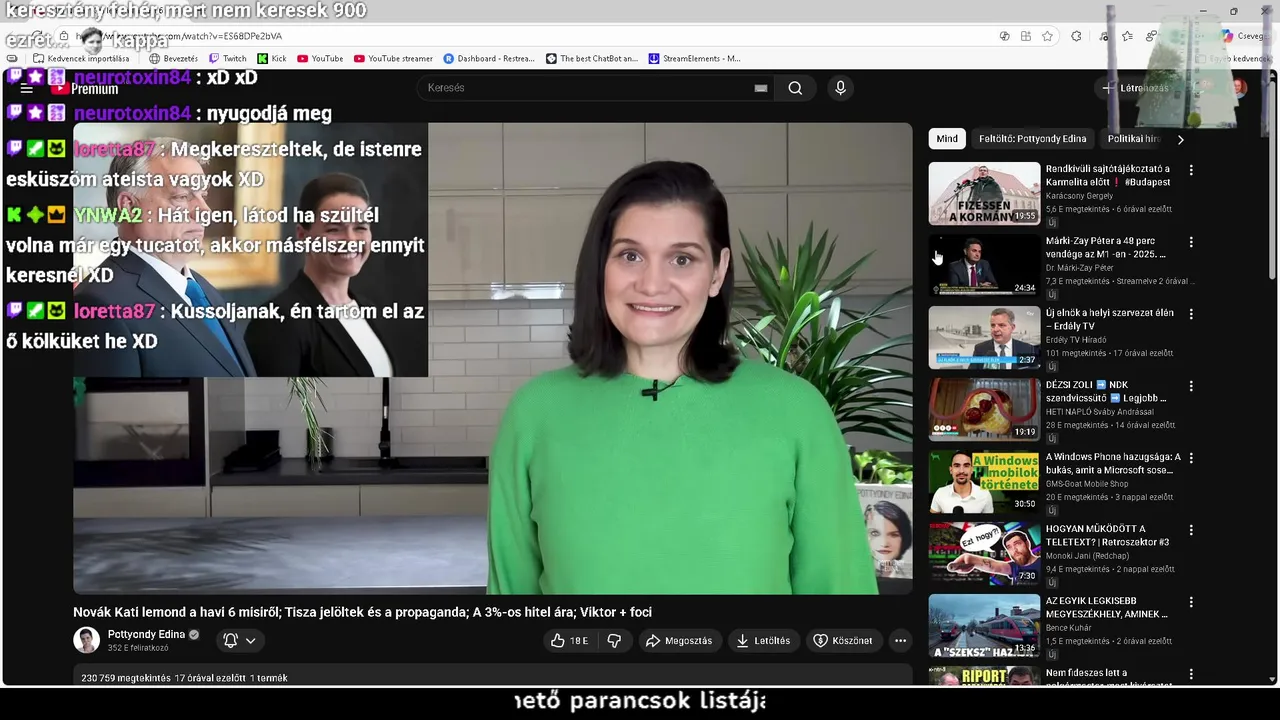The width and height of the screenshot is (1280, 720).
Task: Open options for HOGYAN MŰKÖDÖTT A TELETEXT
Action: pos(1190,530)
